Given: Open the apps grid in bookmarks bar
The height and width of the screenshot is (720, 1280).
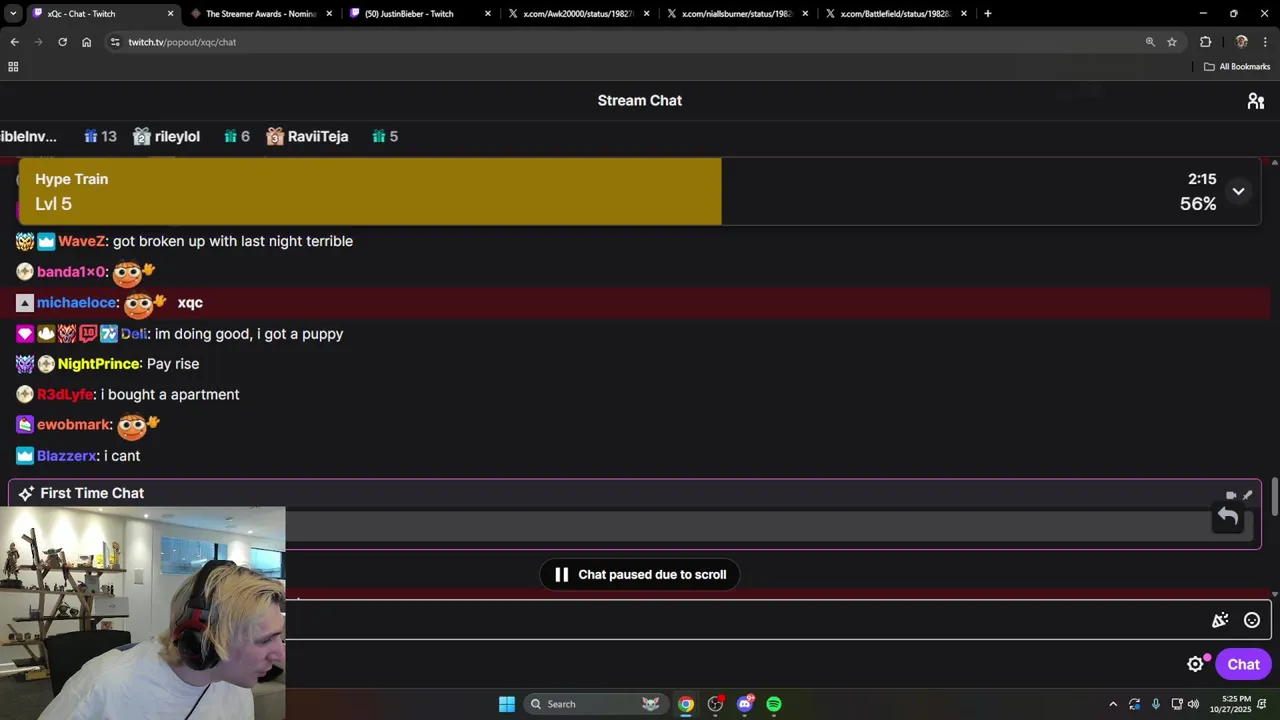Looking at the screenshot, I should pos(13,67).
